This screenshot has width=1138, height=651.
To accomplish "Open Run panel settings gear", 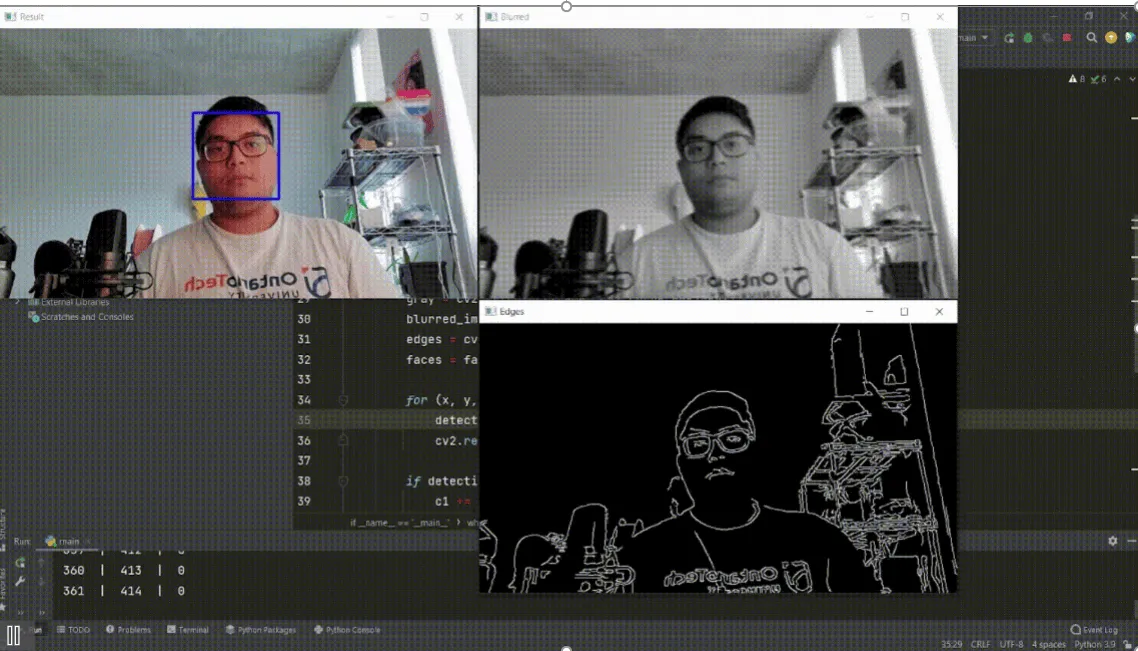I will [x=1113, y=541].
